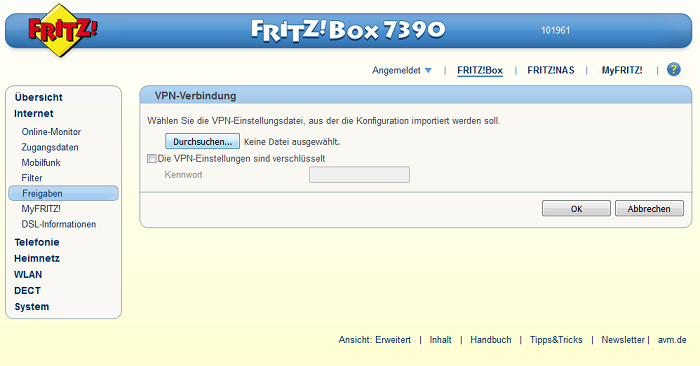Open FRITZ!NAS from top navigation
700x366 pixels.
click(x=551, y=71)
